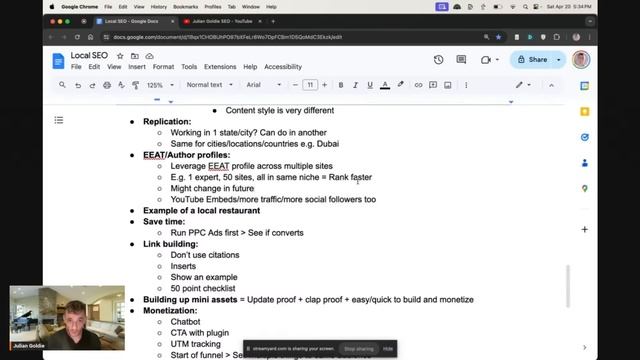The height and width of the screenshot is (360, 640).
Task: Open the Share dropdown arrow
Action: [x=558, y=60]
